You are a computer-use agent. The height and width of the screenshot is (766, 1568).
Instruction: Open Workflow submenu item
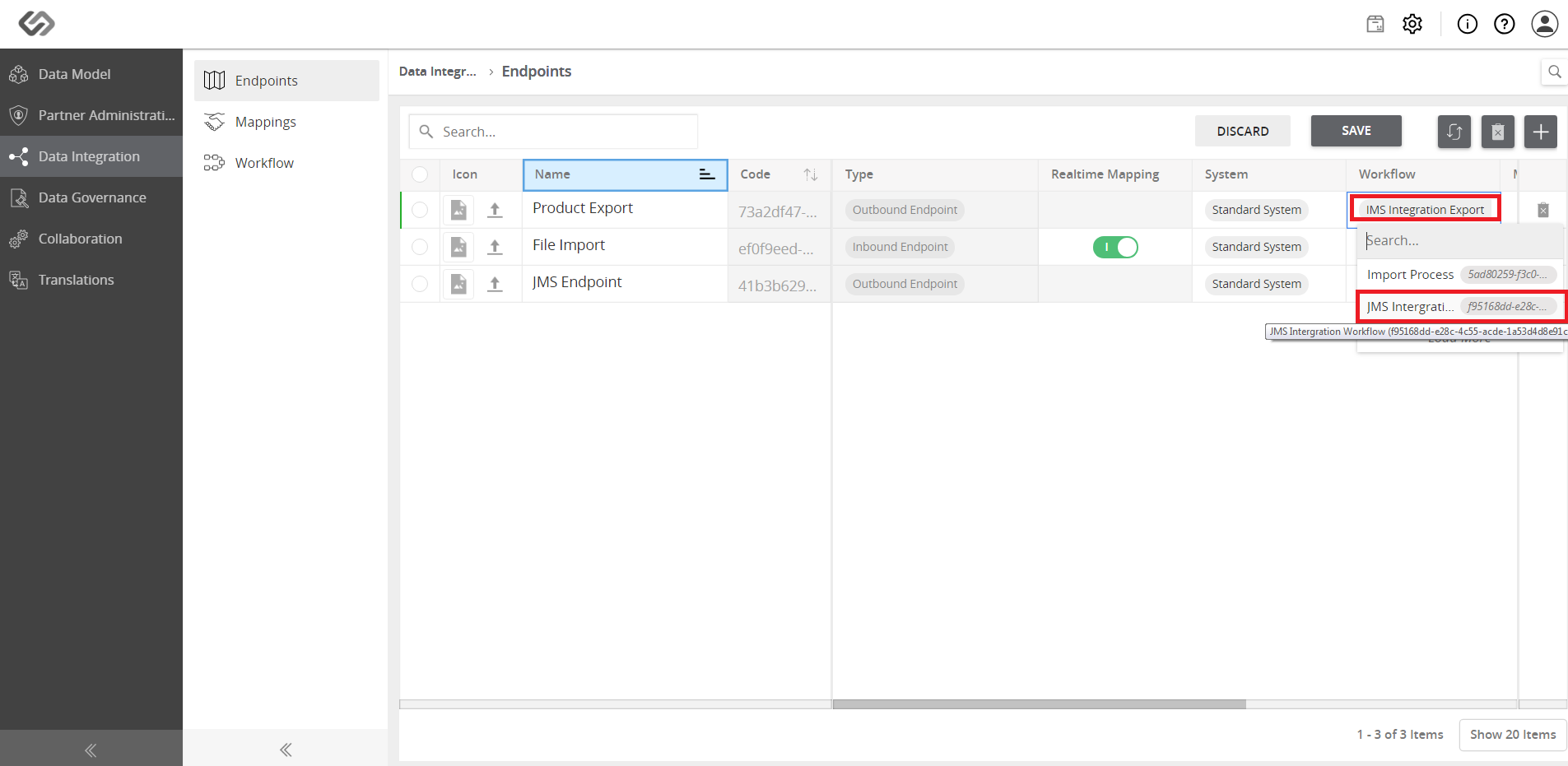[286, 163]
